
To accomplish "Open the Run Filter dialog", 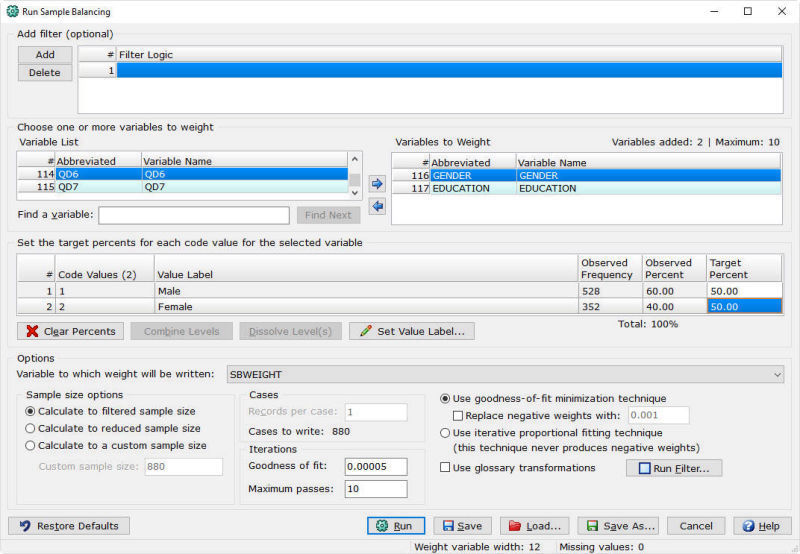I will click(674, 468).
